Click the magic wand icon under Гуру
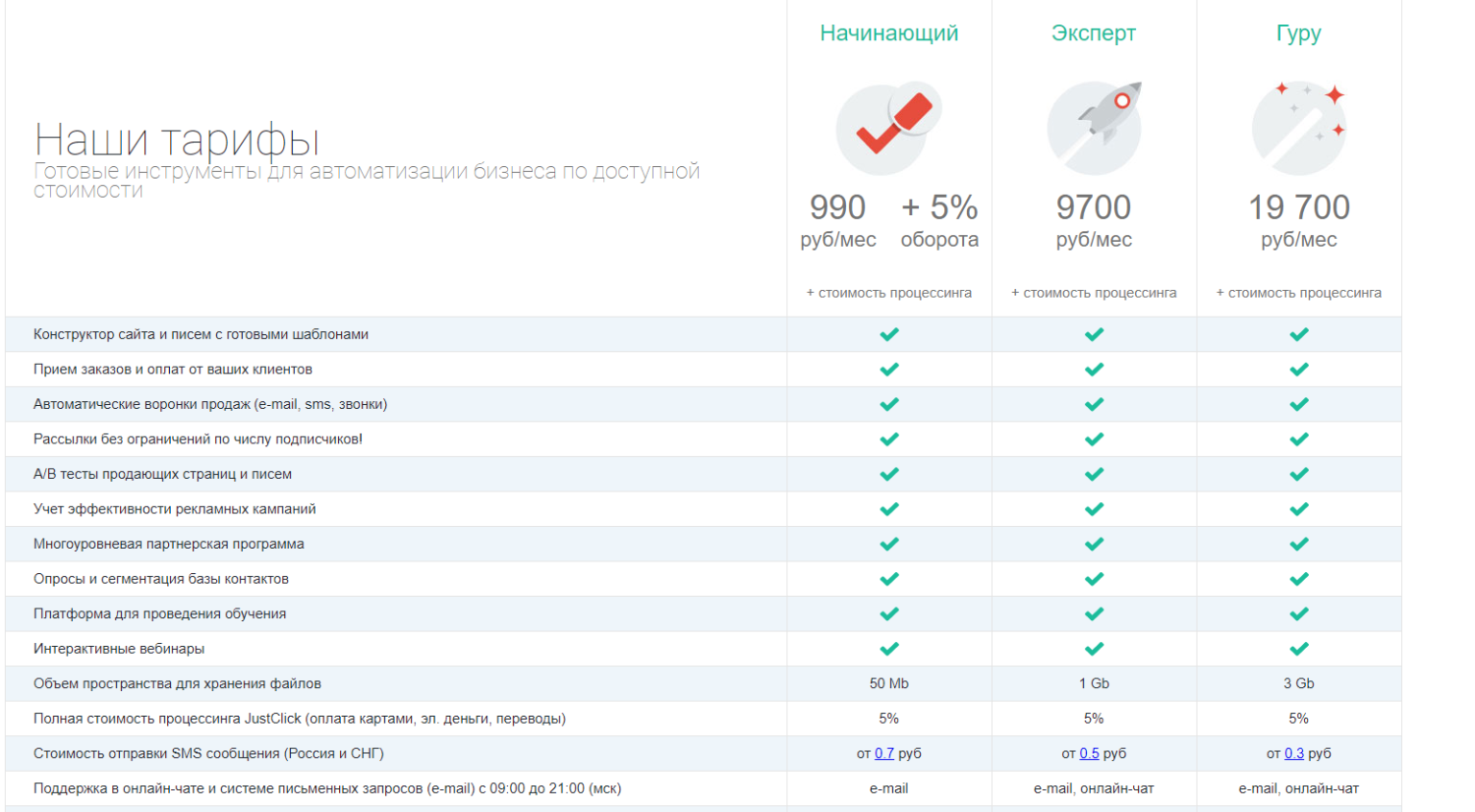The height and width of the screenshot is (812, 1475). click(1299, 128)
